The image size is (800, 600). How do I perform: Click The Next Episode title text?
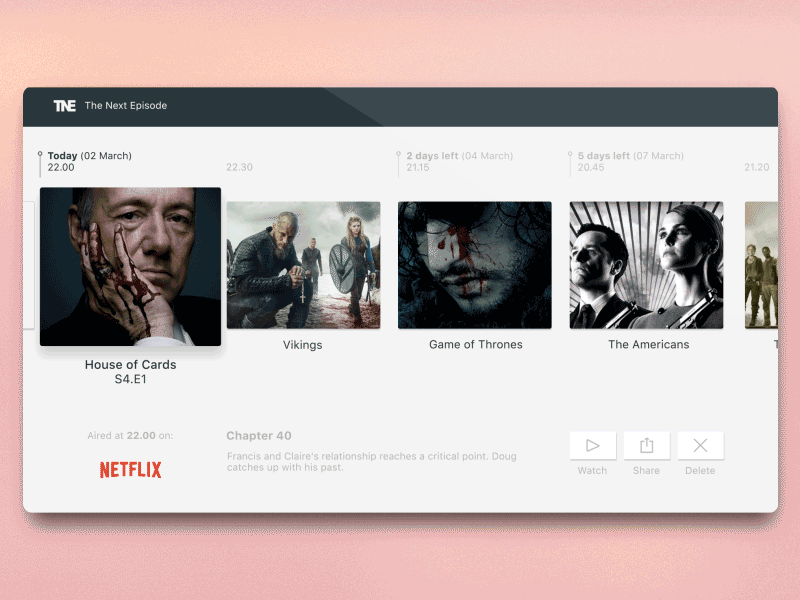pyautogui.click(x=126, y=106)
